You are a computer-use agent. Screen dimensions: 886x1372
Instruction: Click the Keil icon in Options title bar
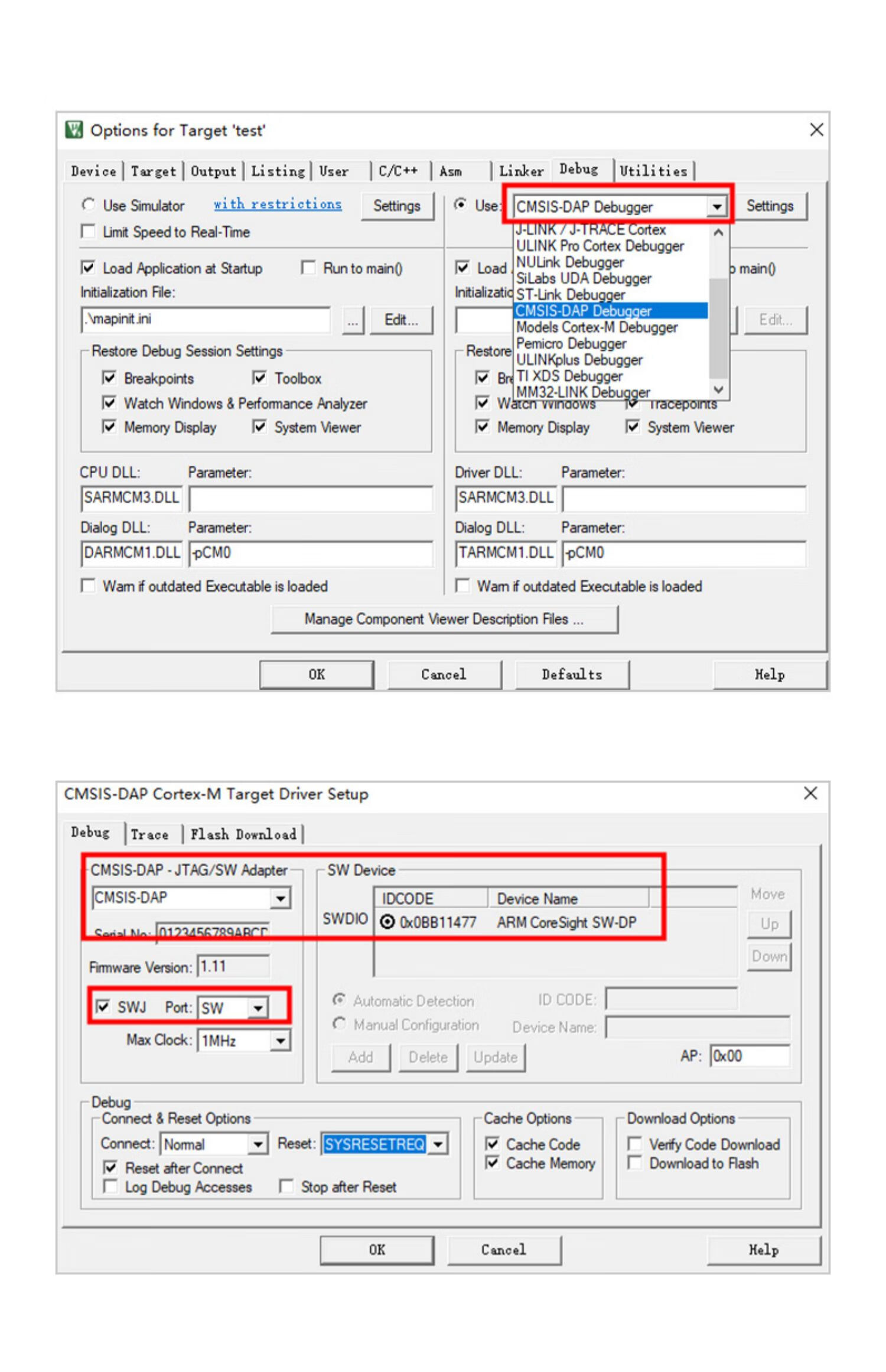pyautogui.click(x=74, y=129)
